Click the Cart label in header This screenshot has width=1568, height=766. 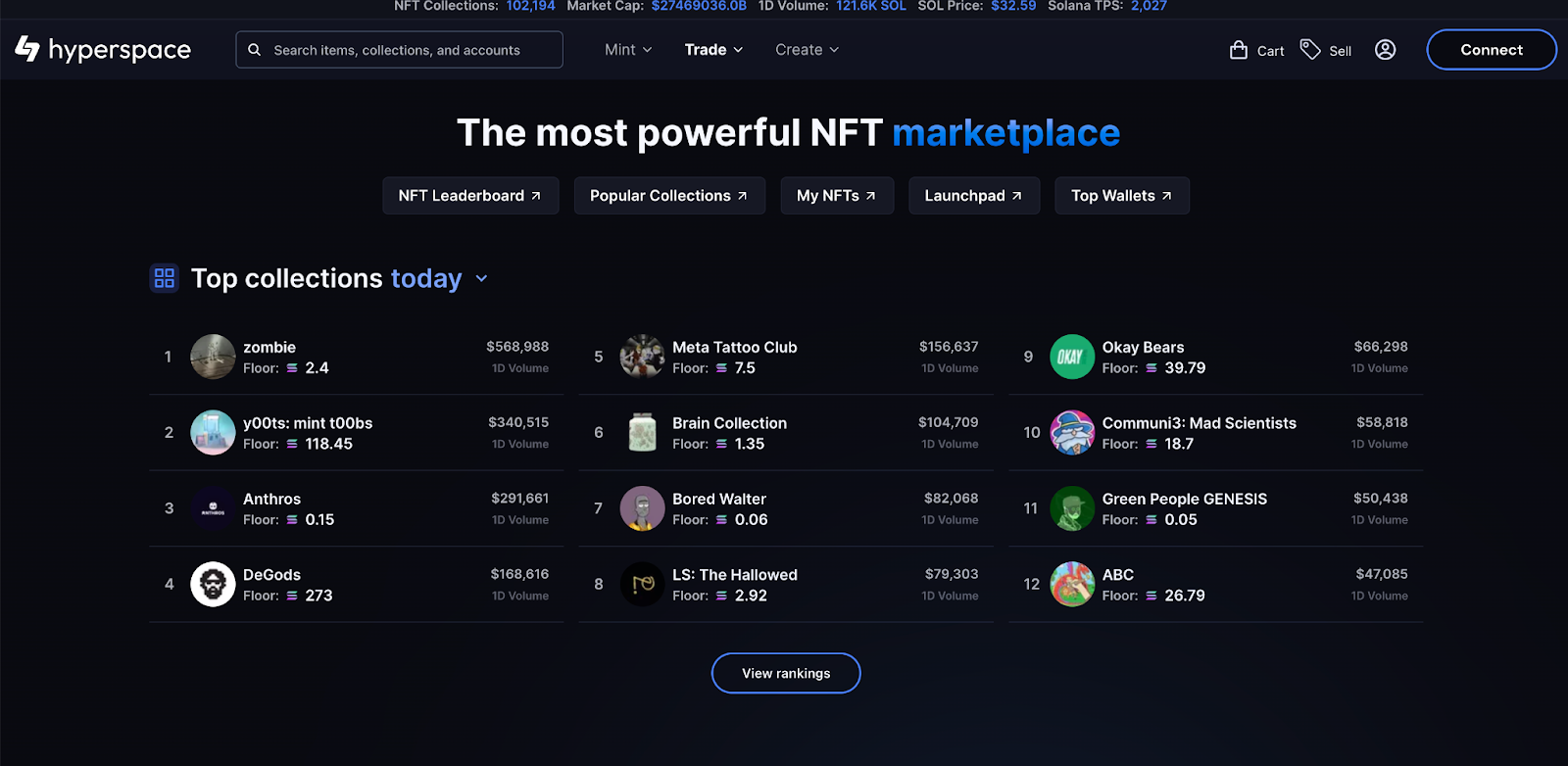pyautogui.click(x=1270, y=51)
